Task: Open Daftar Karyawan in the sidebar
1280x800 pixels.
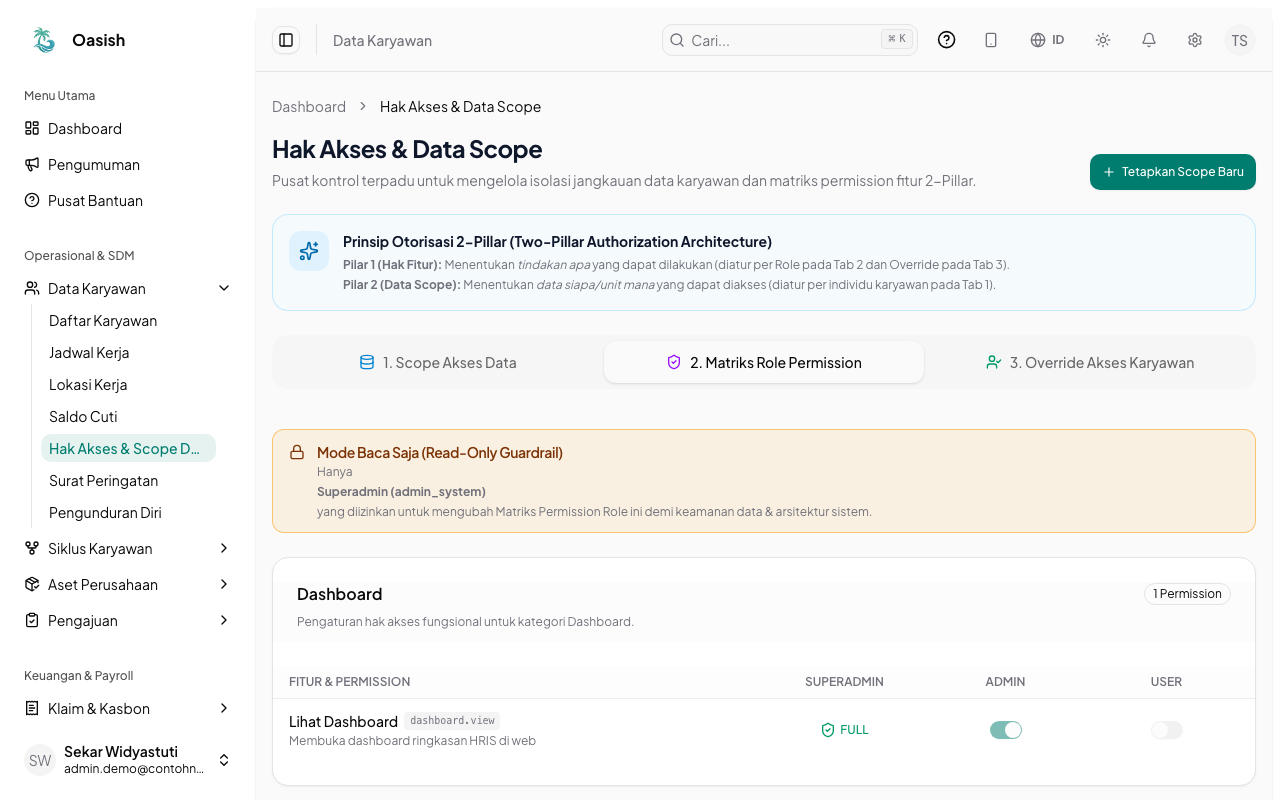Action: (x=128, y=321)
